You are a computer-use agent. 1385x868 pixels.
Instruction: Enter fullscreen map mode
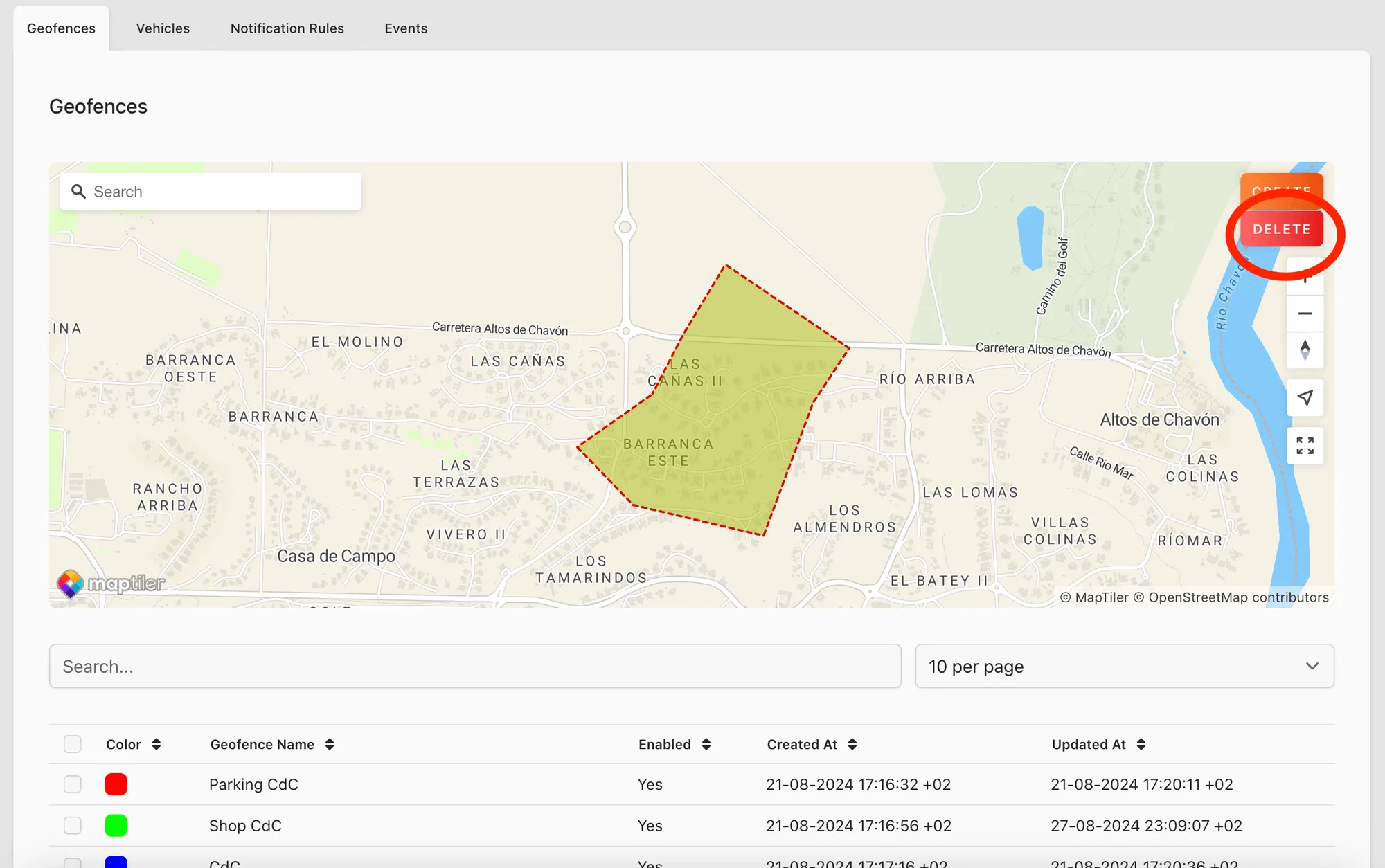coord(1305,446)
